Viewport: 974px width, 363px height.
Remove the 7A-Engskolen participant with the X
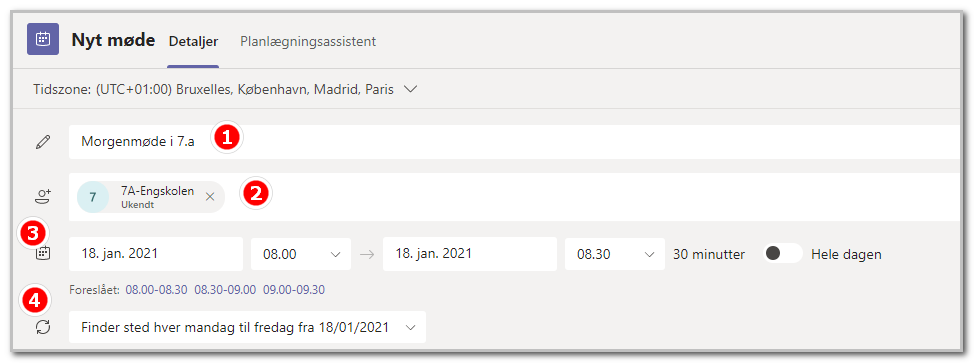[x=210, y=196]
